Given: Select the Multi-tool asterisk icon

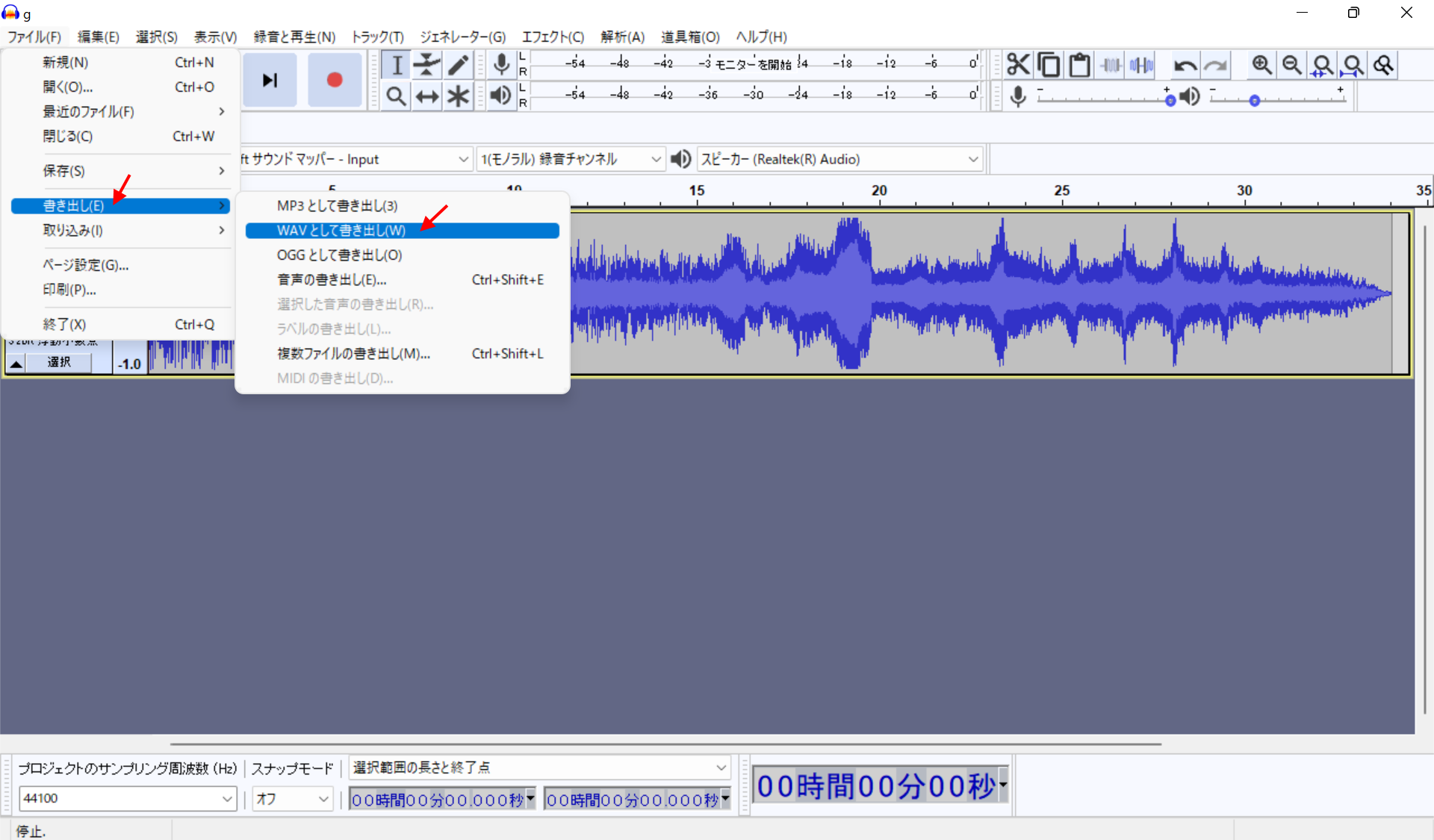Looking at the screenshot, I should coord(458,96).
